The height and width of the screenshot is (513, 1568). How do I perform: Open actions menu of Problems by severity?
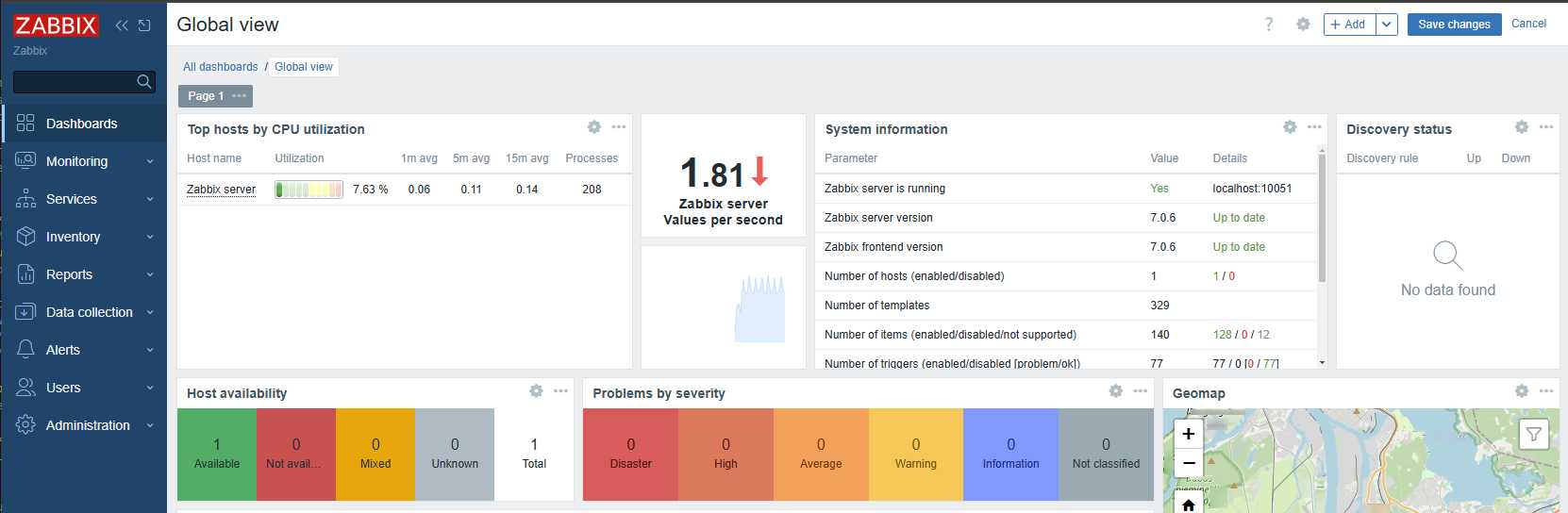pos(1141,390)
